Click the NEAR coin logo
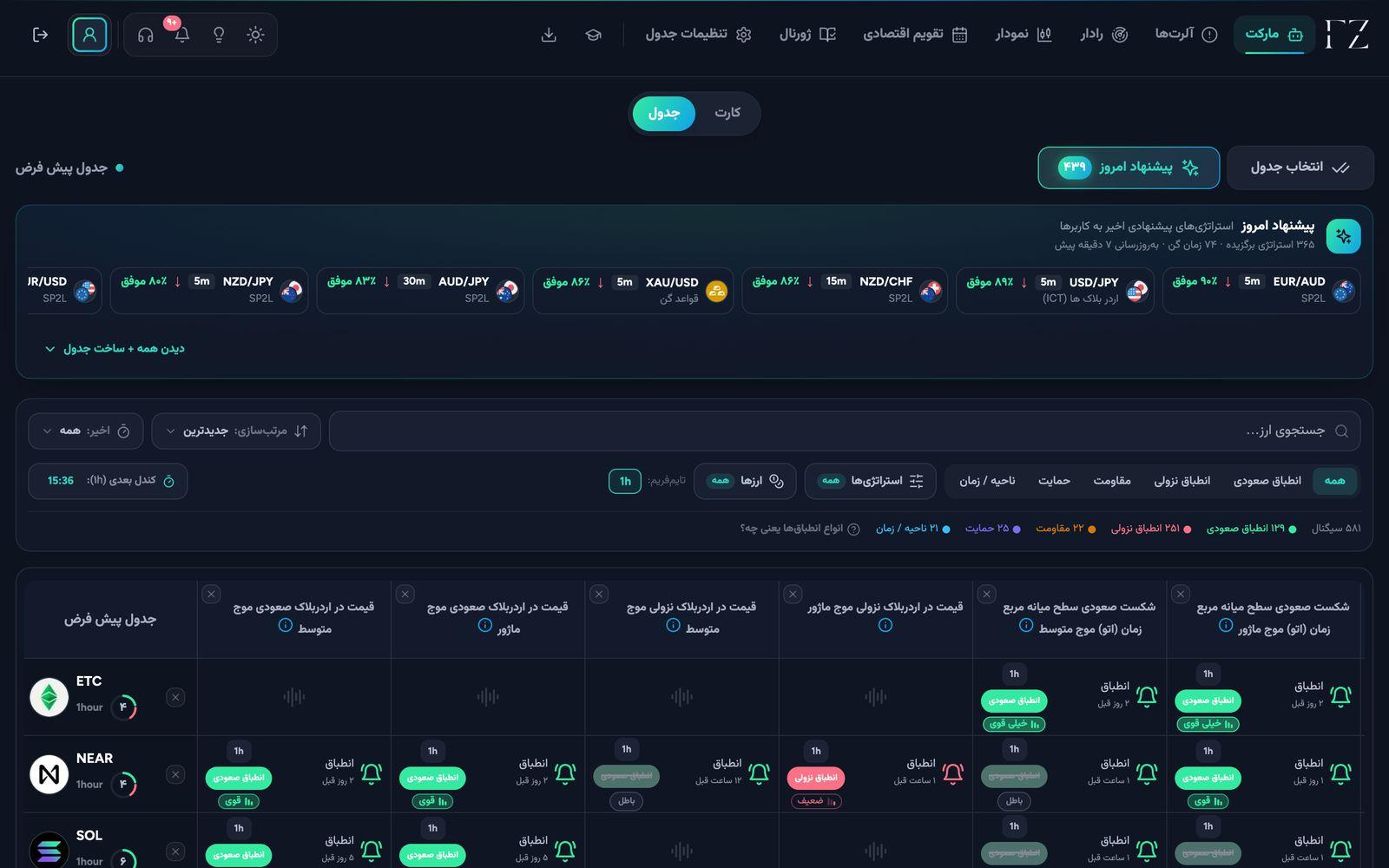The image size is (1389, 868). [49, 774]
